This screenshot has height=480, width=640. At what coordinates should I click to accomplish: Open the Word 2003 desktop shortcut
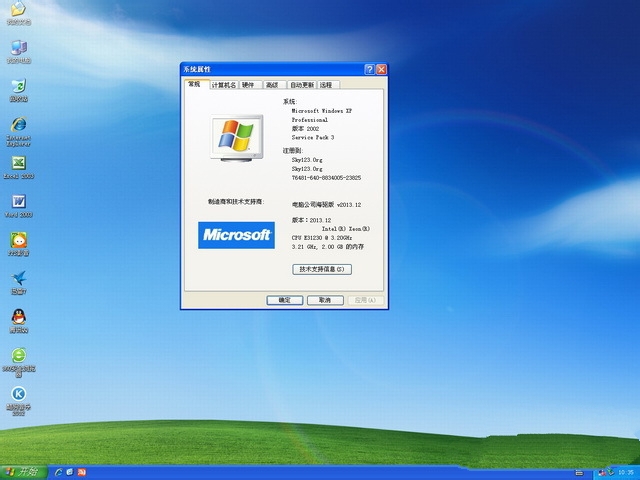click(18, 202)
